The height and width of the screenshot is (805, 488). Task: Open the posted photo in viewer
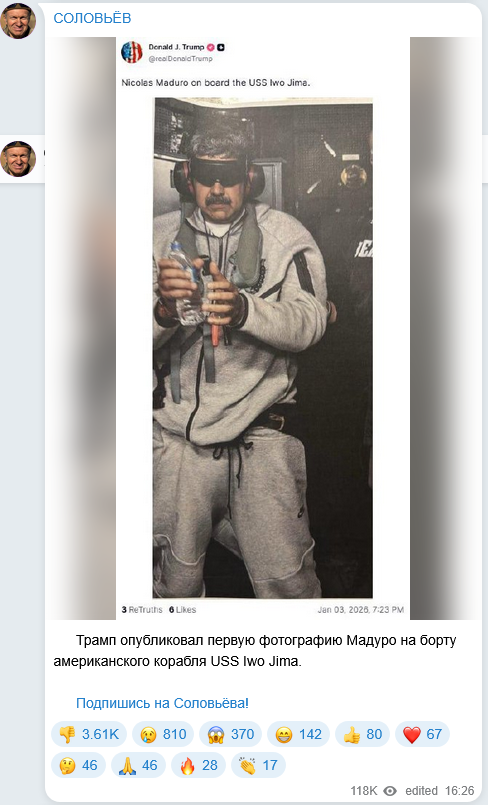click(263, 328)
